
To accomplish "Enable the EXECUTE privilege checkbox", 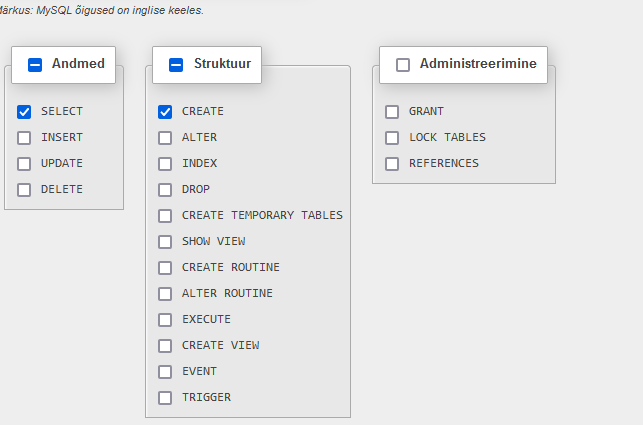I will [165, 320].
